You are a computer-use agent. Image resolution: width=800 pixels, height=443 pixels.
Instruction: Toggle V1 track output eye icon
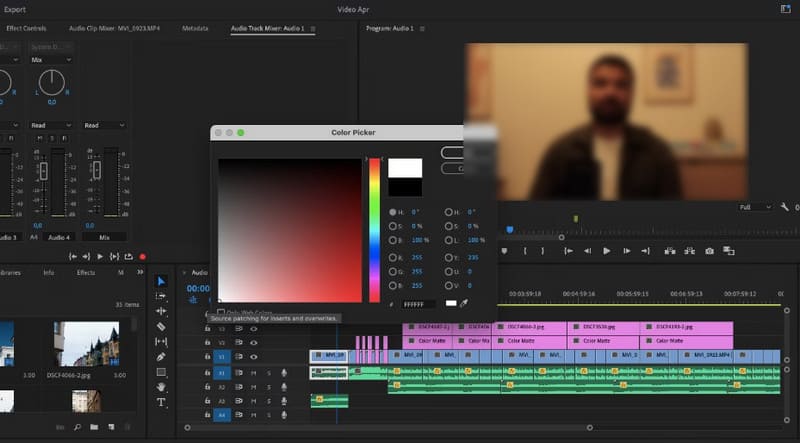[254, 356]
